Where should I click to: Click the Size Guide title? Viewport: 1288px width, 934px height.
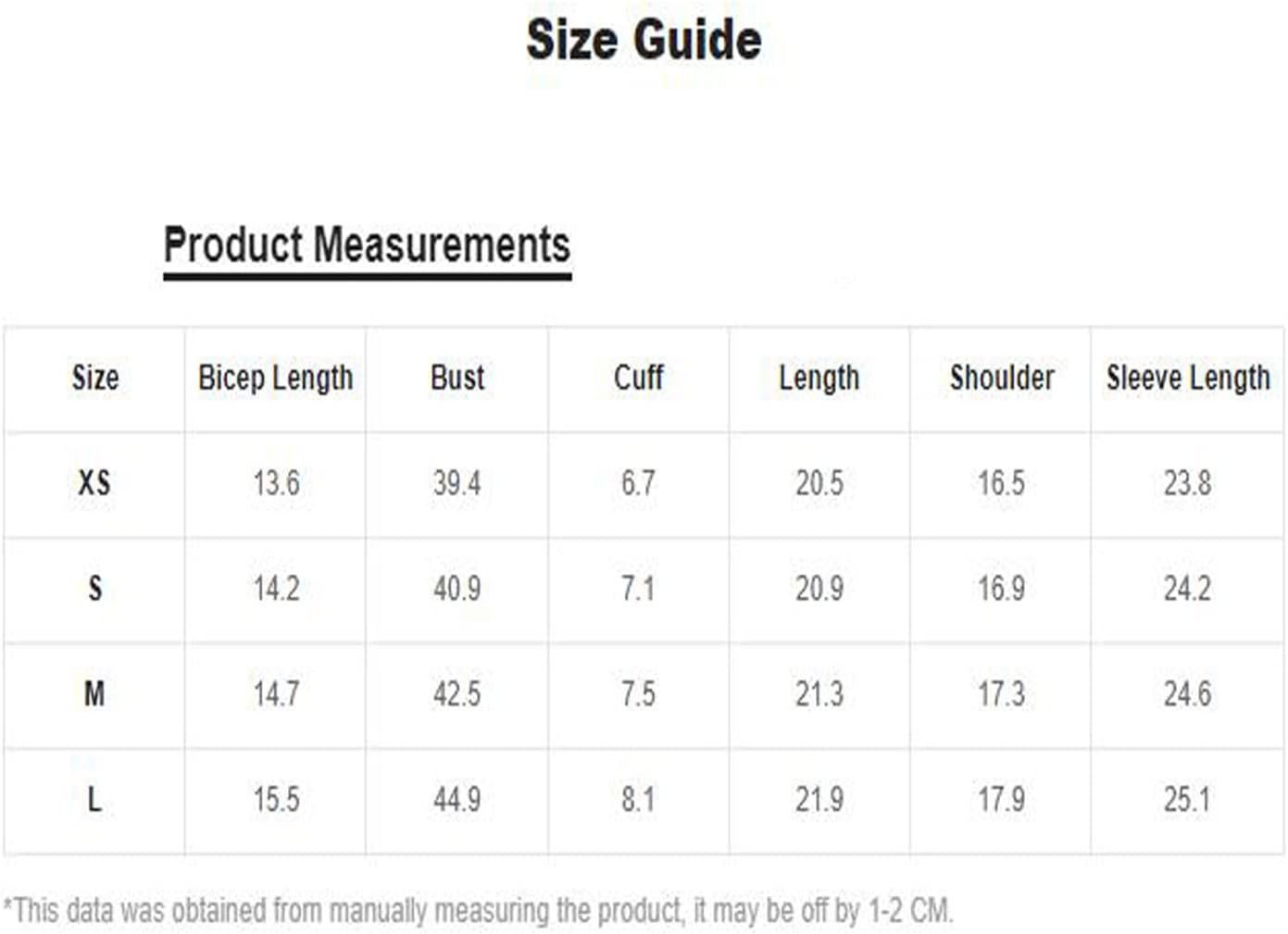click(644, 40)
